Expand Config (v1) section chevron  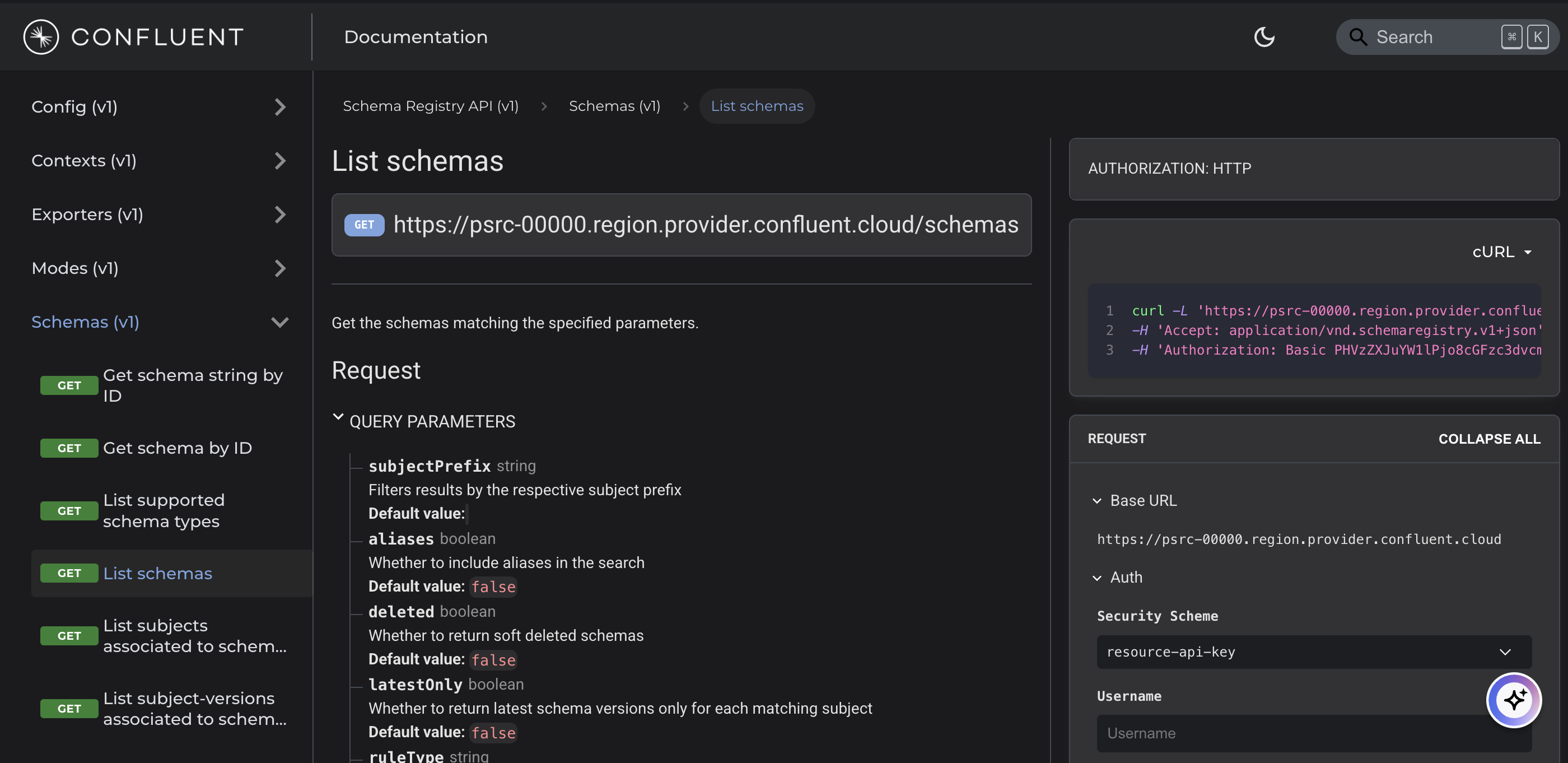279,107
